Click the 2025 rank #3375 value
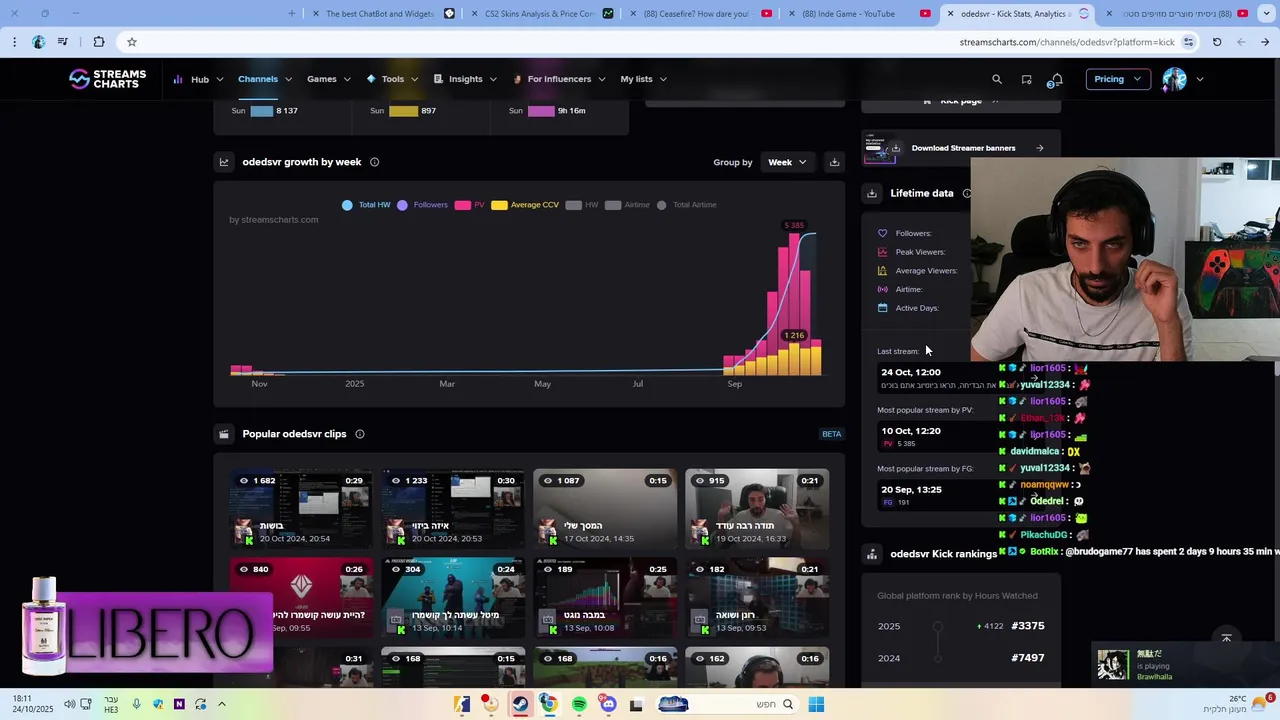 1028,626
